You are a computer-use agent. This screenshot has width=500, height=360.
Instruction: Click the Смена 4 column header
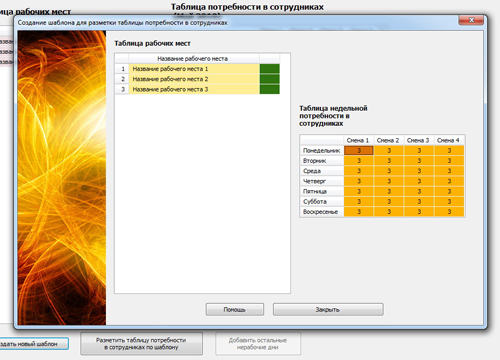coord(449,140)
